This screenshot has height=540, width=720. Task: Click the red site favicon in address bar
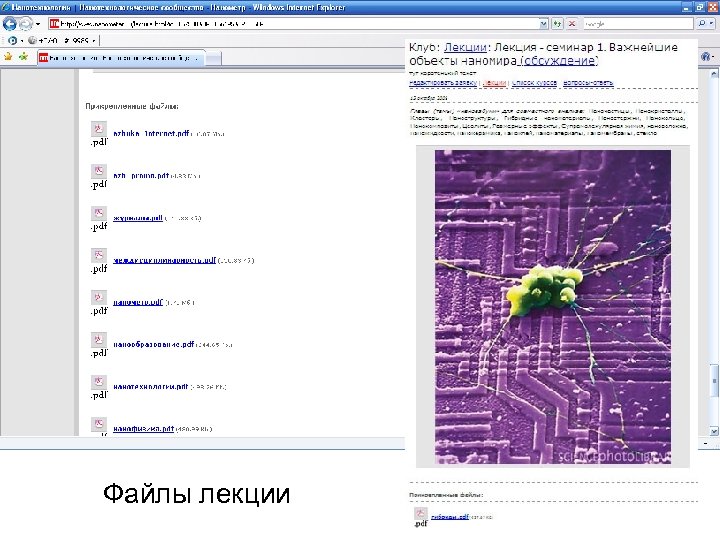pos(55,23)
